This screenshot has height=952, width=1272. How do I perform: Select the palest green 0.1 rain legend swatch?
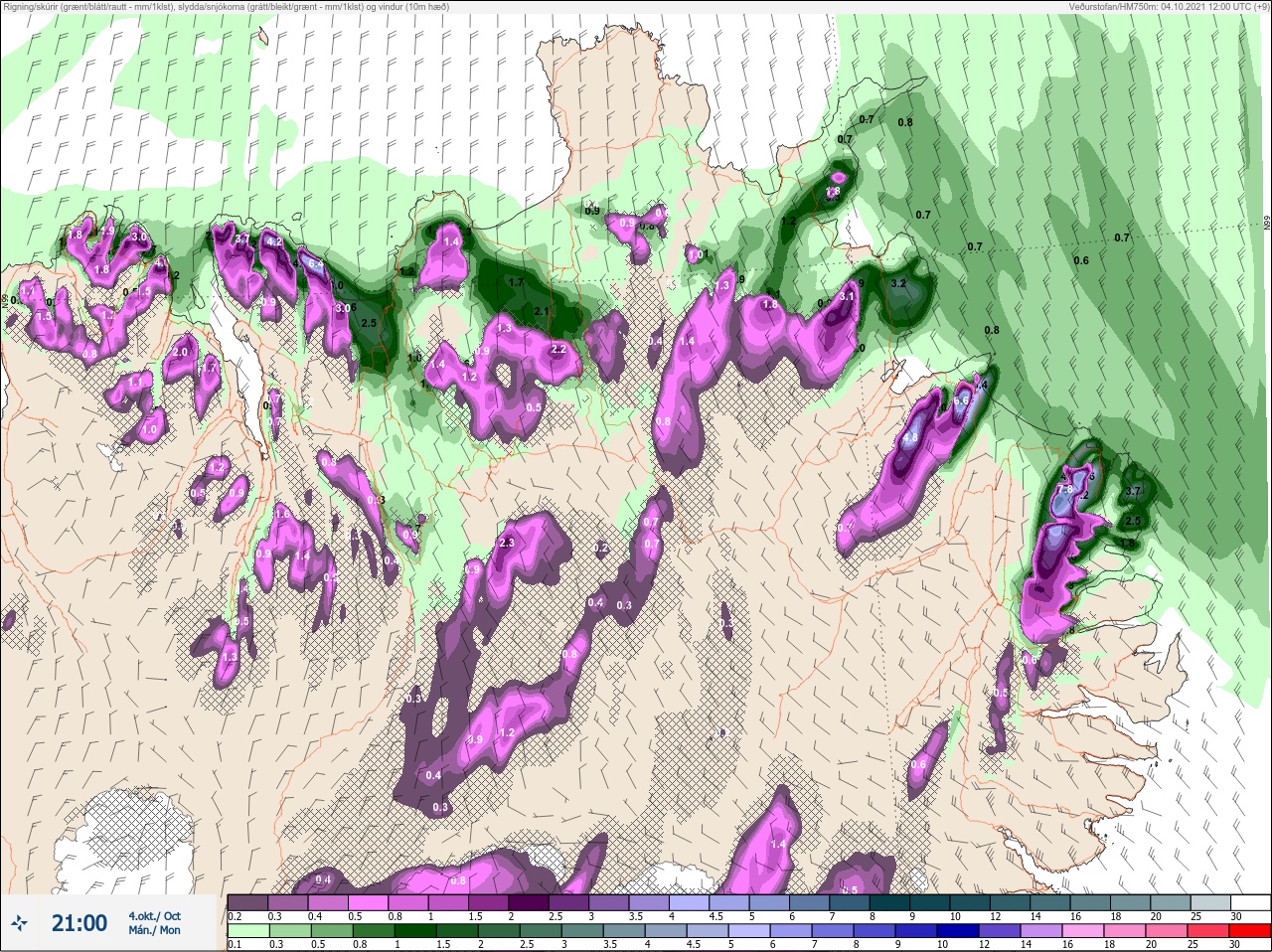[249, 932]
